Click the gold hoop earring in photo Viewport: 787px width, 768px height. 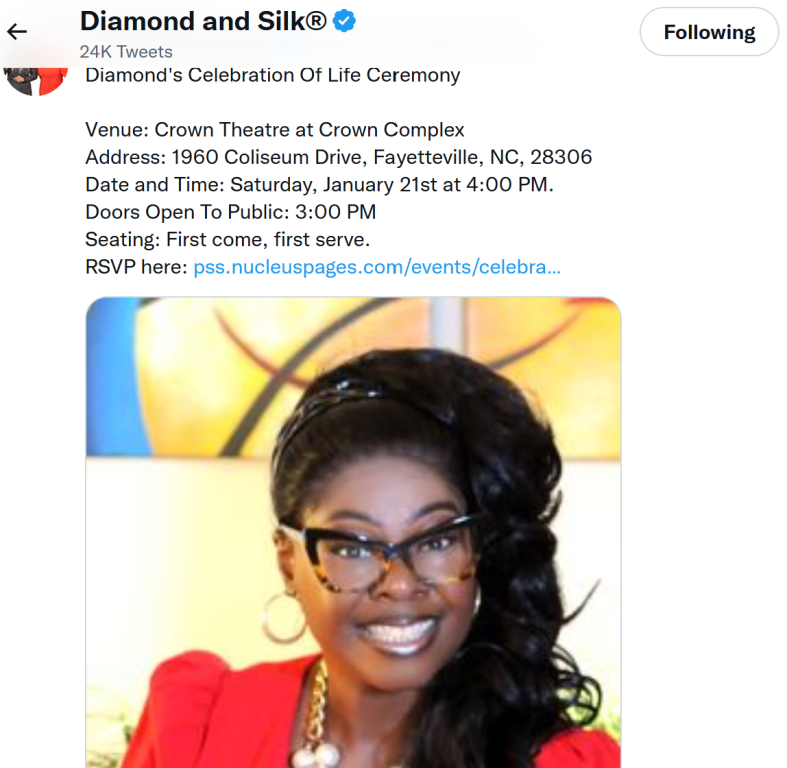tap(283, 617)
